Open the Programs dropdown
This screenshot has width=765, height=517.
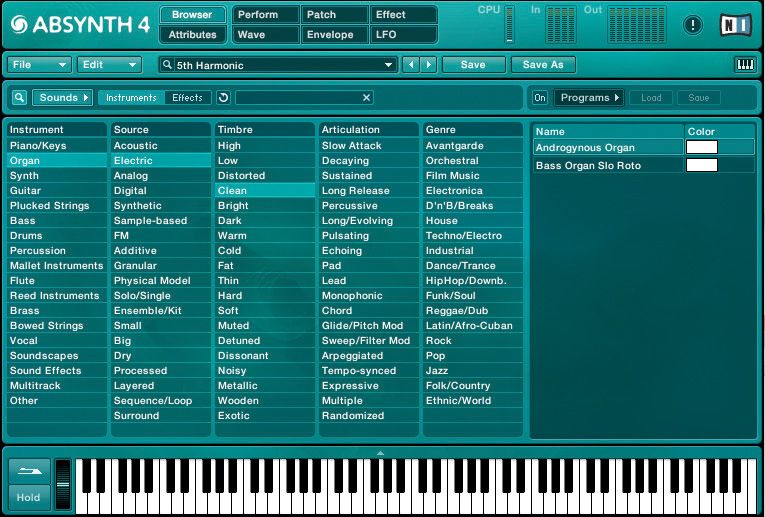589,98
